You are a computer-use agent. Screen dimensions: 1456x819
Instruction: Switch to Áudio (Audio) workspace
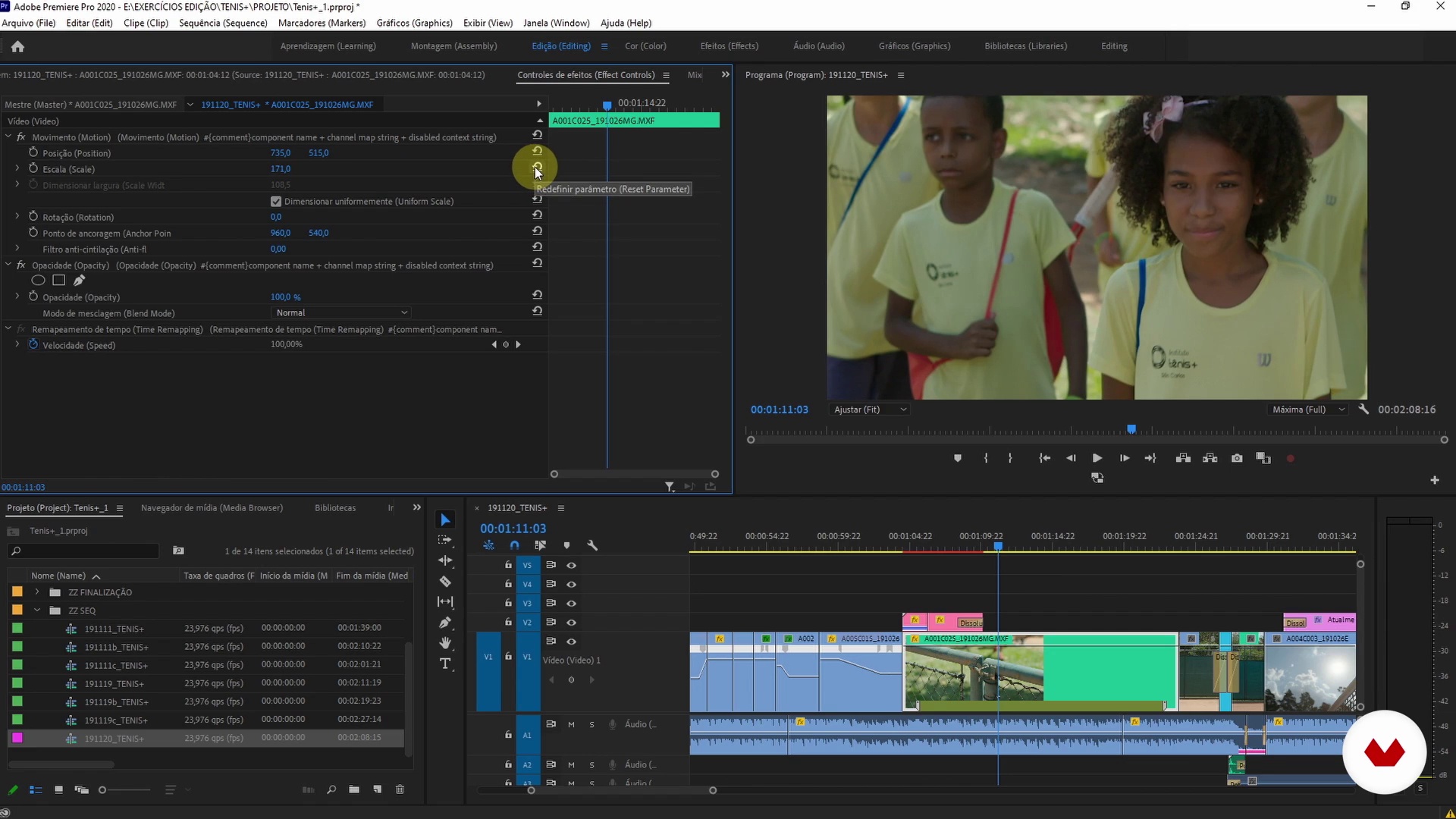tap(818, 45)
